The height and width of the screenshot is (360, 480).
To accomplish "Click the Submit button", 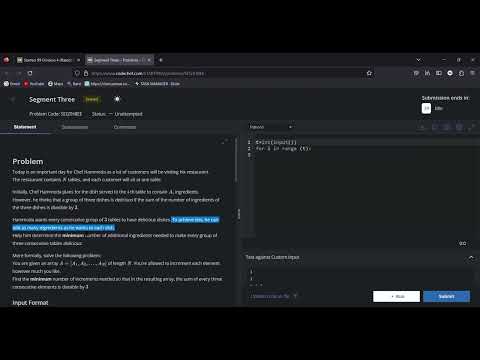I will [447, 296].
